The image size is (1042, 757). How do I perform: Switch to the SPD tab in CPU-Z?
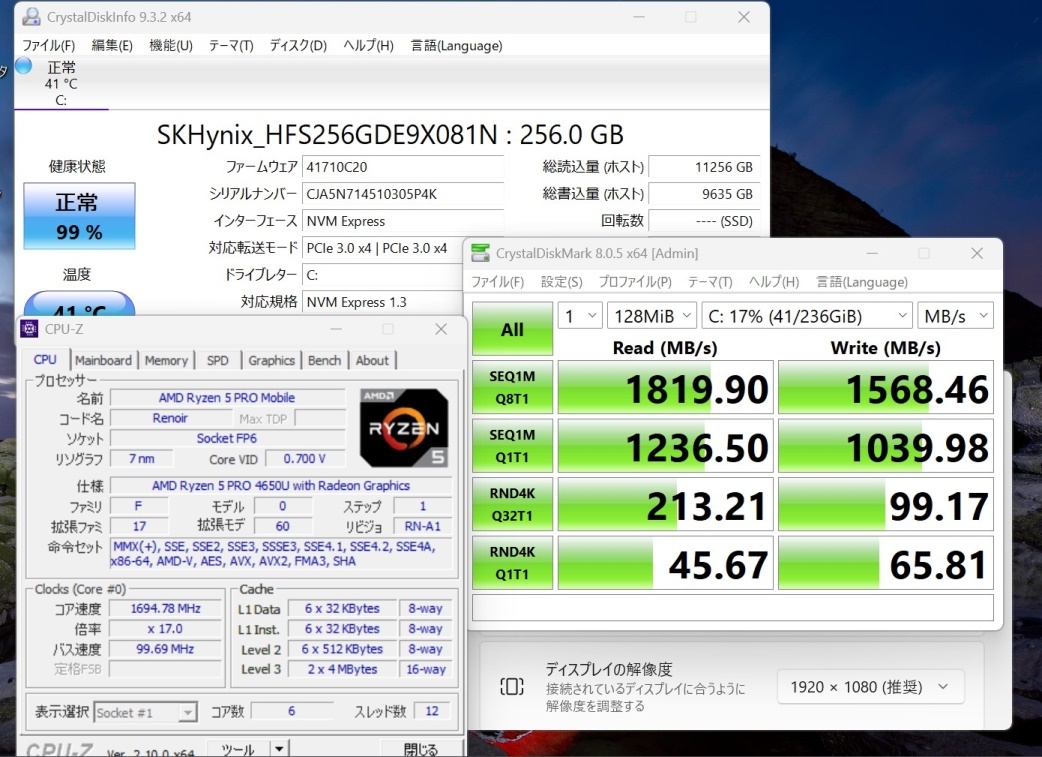[217, 360]
